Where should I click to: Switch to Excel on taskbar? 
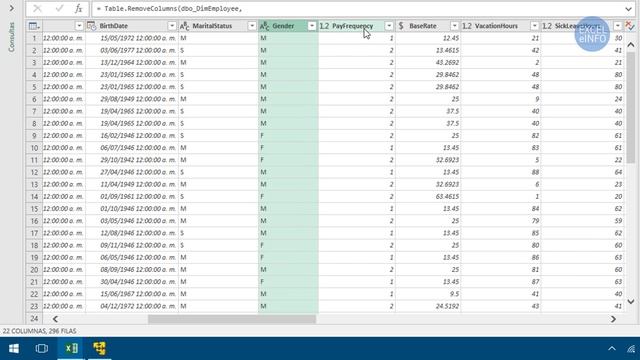tap(71, 349)
